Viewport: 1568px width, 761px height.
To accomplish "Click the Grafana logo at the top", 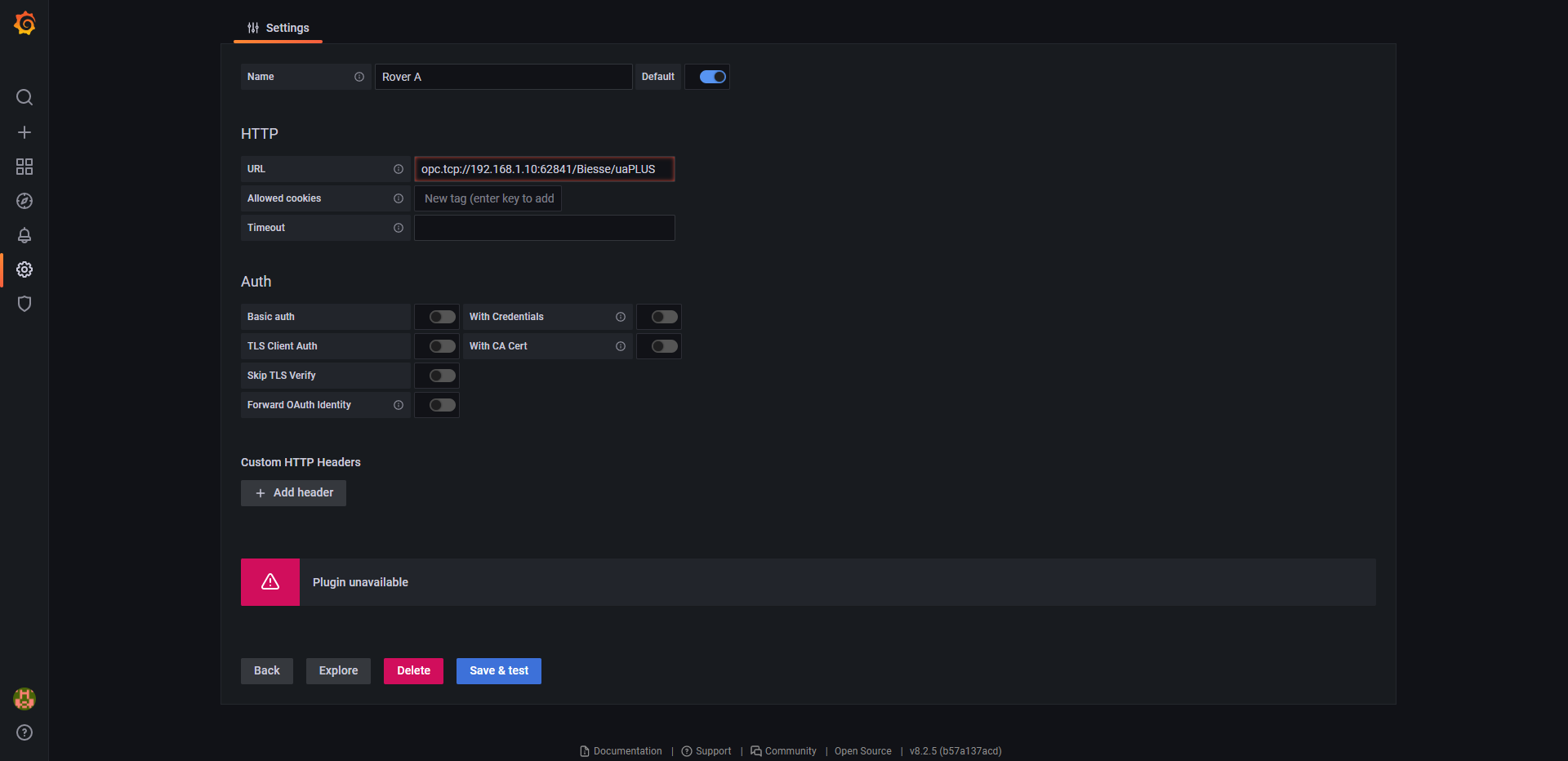I will 24,23.
